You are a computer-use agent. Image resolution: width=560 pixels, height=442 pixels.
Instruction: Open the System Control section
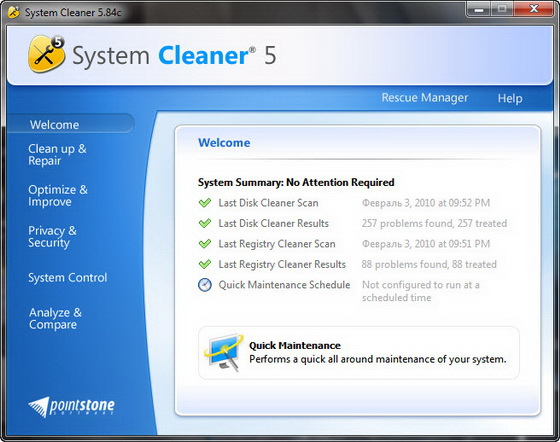coord(68,277)
